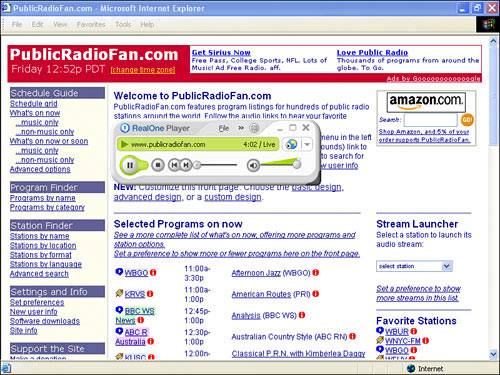Click info icon next to WBUR
The height and width of the screenshot is (375, 500).
tap(414, 331)
